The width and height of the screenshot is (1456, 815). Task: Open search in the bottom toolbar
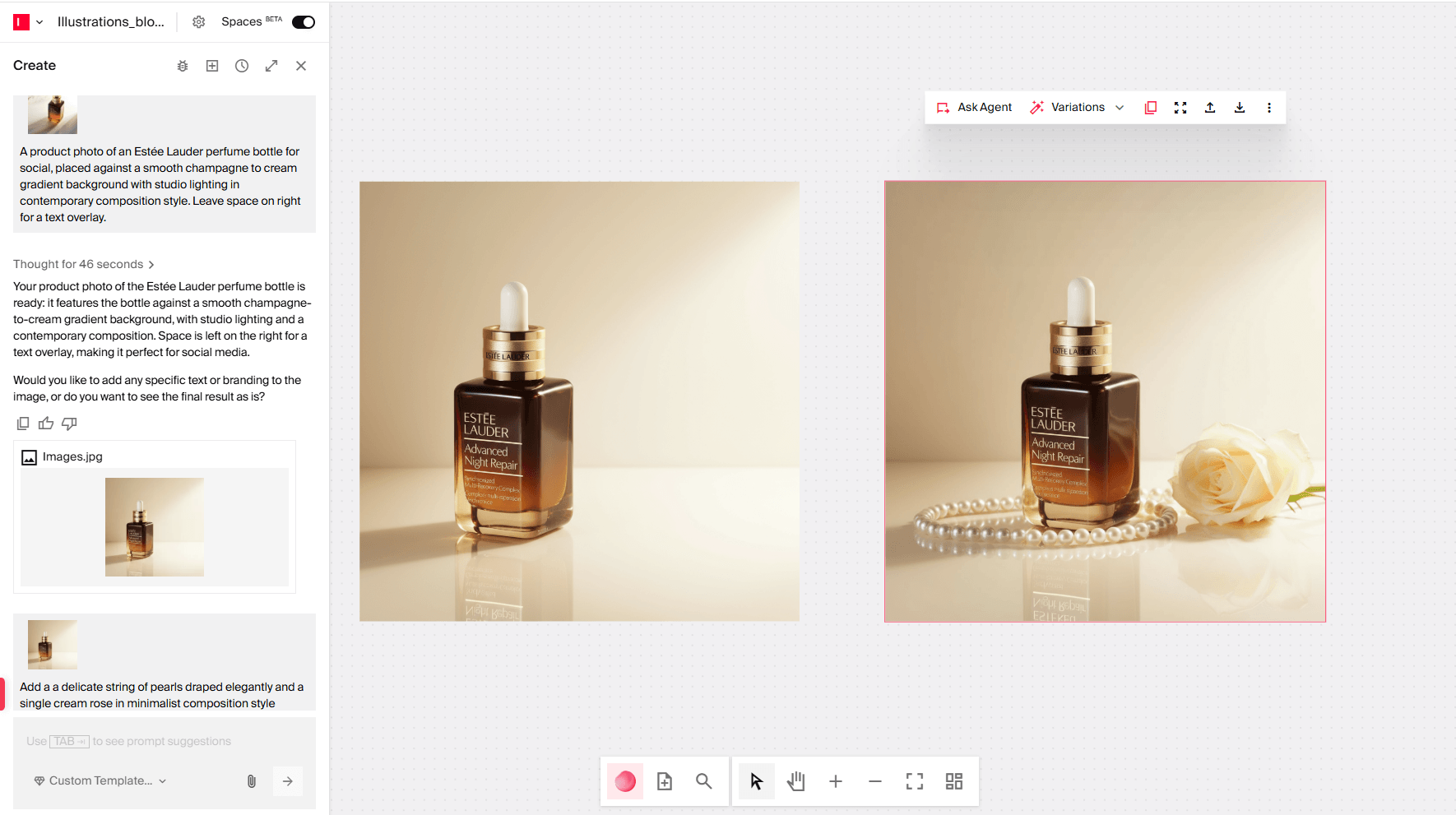point(703,781)
